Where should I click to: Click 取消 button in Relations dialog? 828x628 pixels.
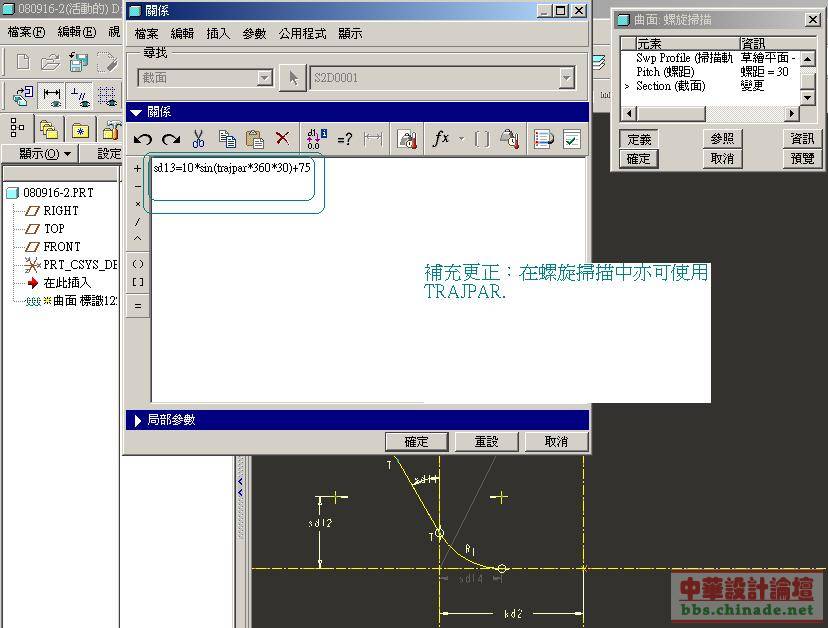556,442
